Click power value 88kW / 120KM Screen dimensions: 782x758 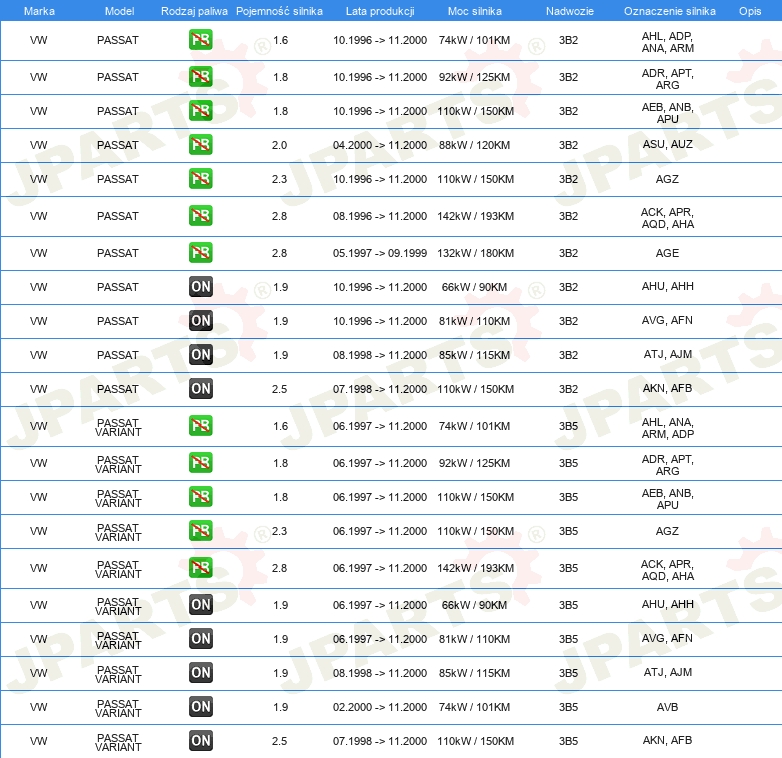click(474, 145)
